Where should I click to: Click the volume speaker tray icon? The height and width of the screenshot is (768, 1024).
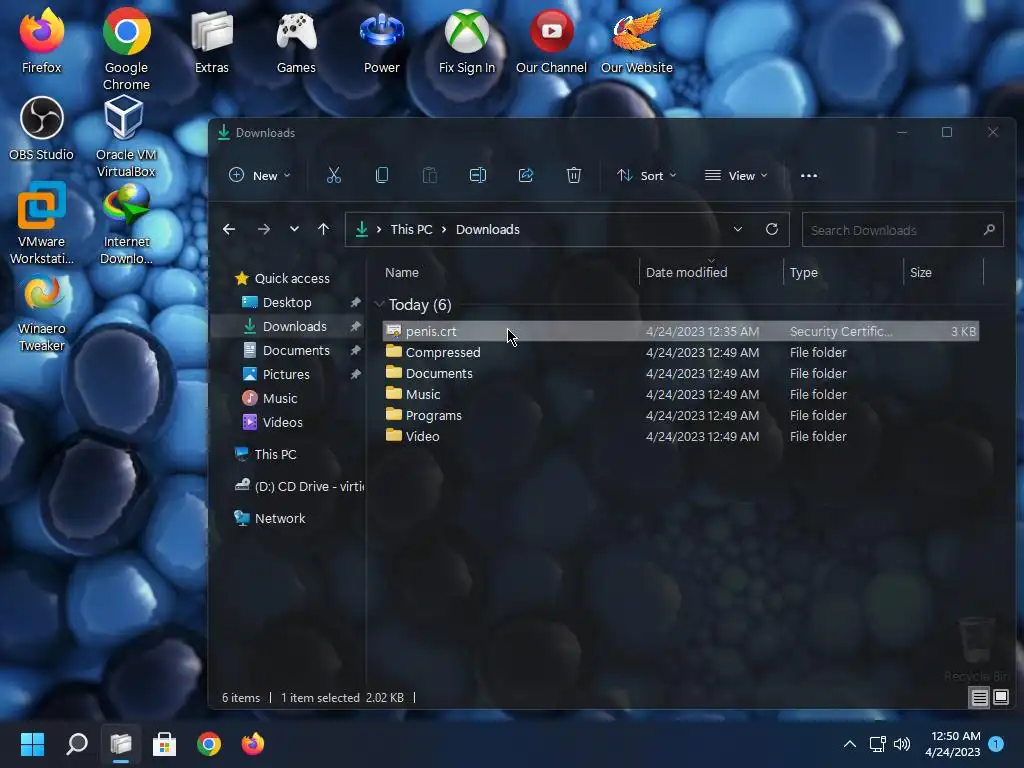point(902,744)
